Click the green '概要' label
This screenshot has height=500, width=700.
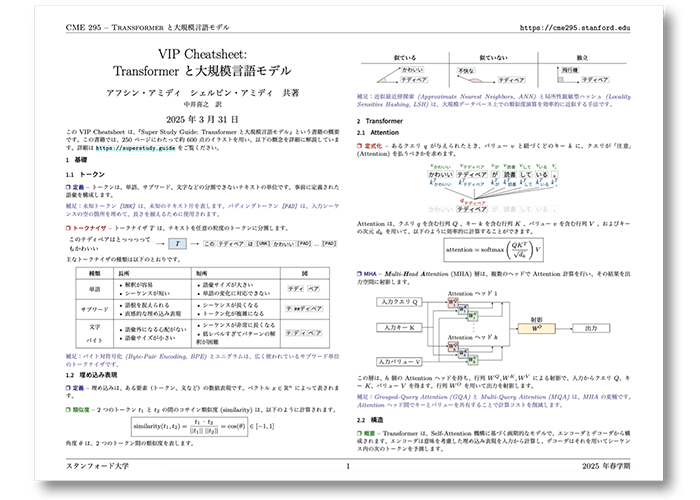(x=369, y=433)
